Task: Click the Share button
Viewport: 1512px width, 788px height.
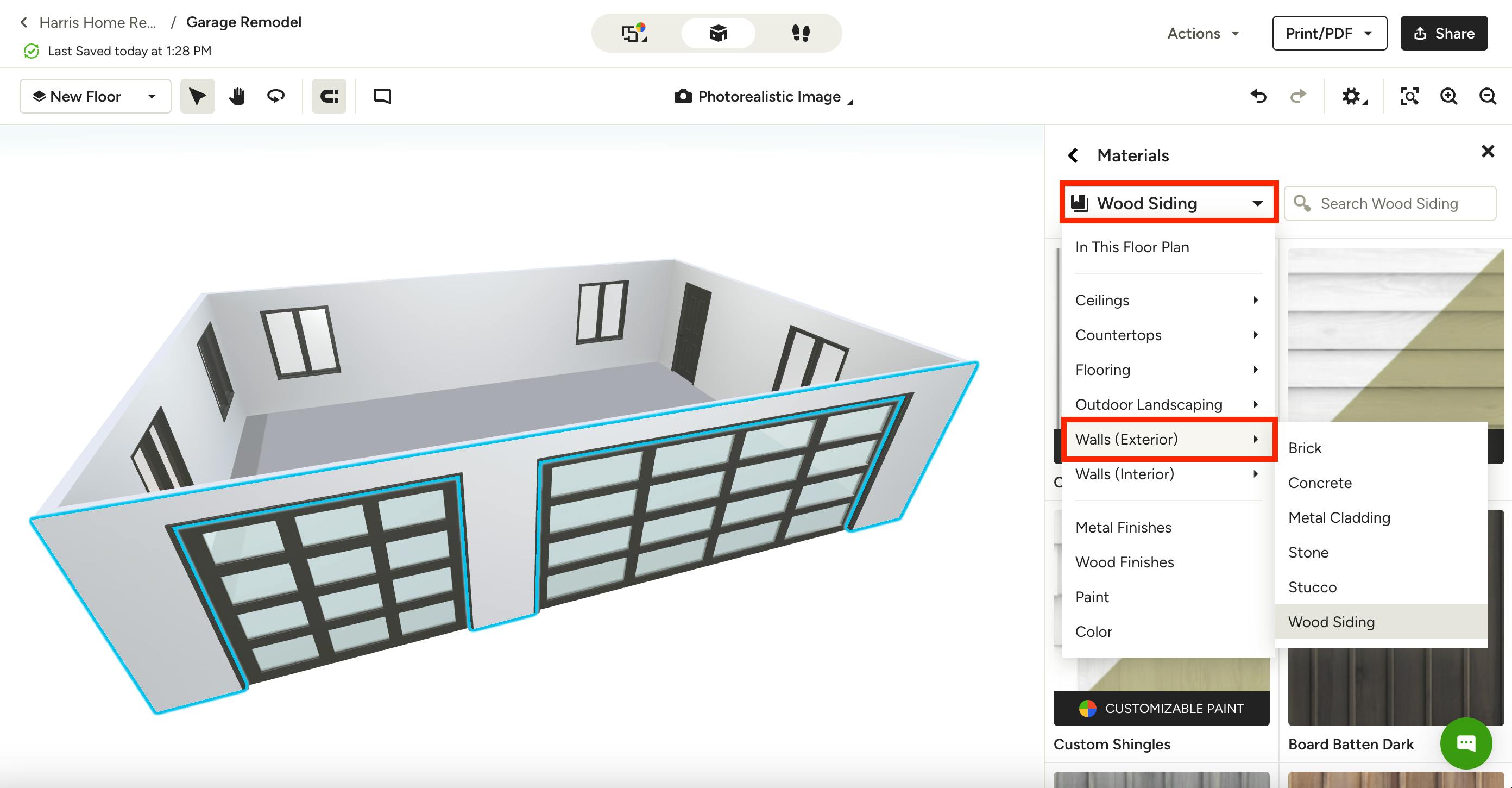Action: [x=1444, y=33]
